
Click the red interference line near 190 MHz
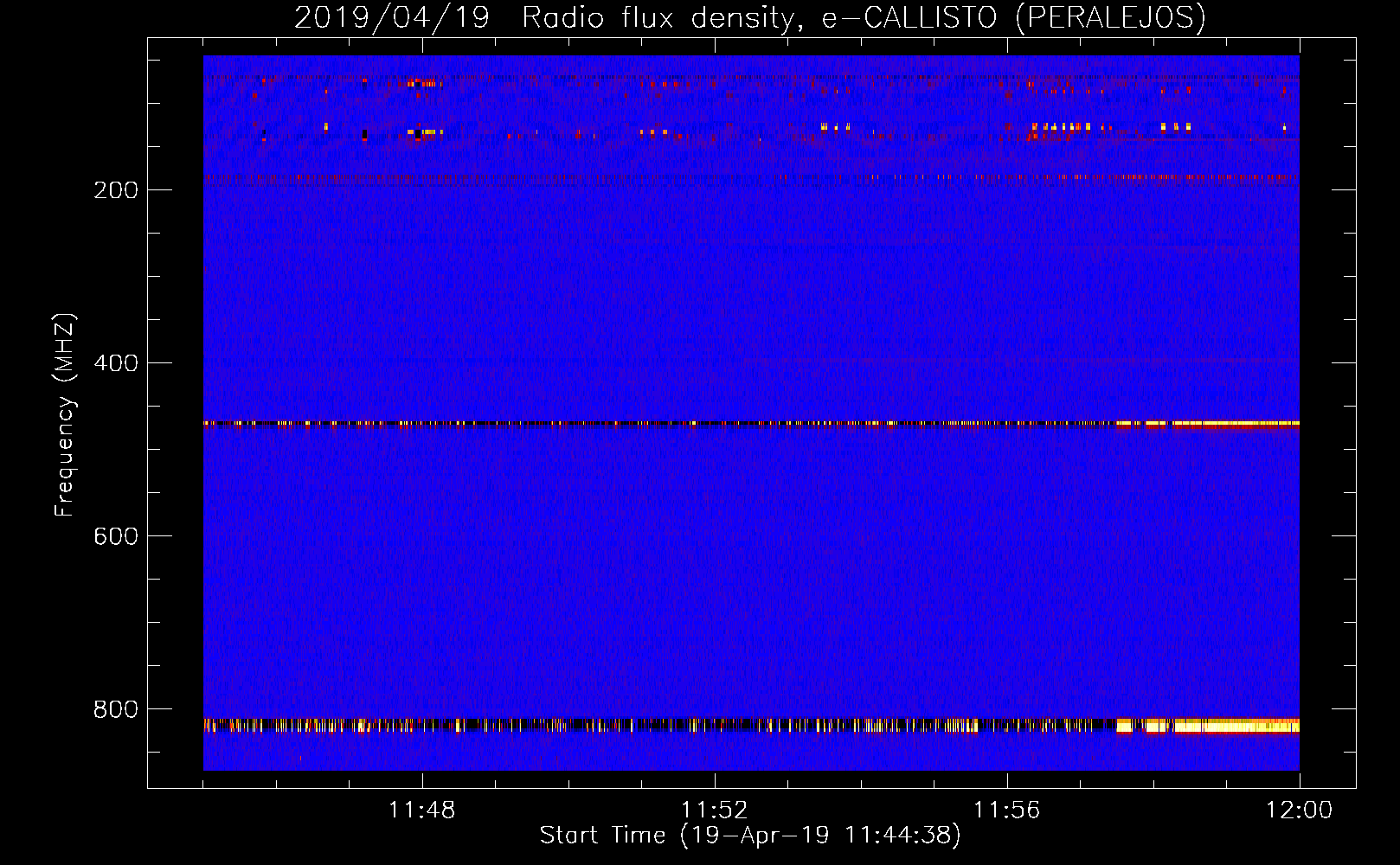751,178
